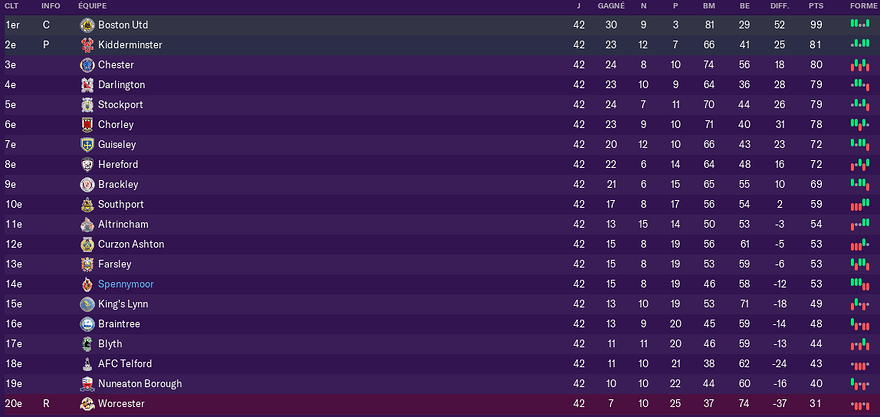Image resolution: width=880 pixels, height=417 pixels.
Task: Click the Worcester club badge
Action: point(87,404)
